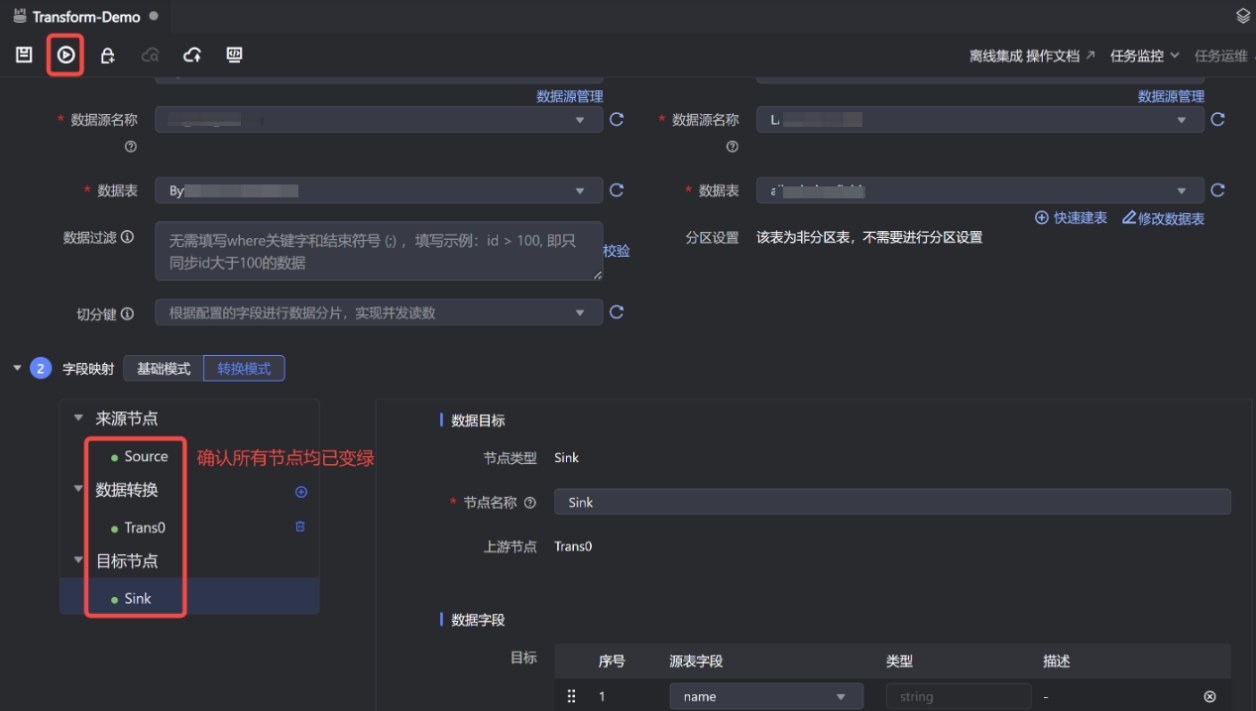The height and width of the screenshot is (711, 1256).
Task: Save the task with the disk icon
Action: tap(23, 55)
